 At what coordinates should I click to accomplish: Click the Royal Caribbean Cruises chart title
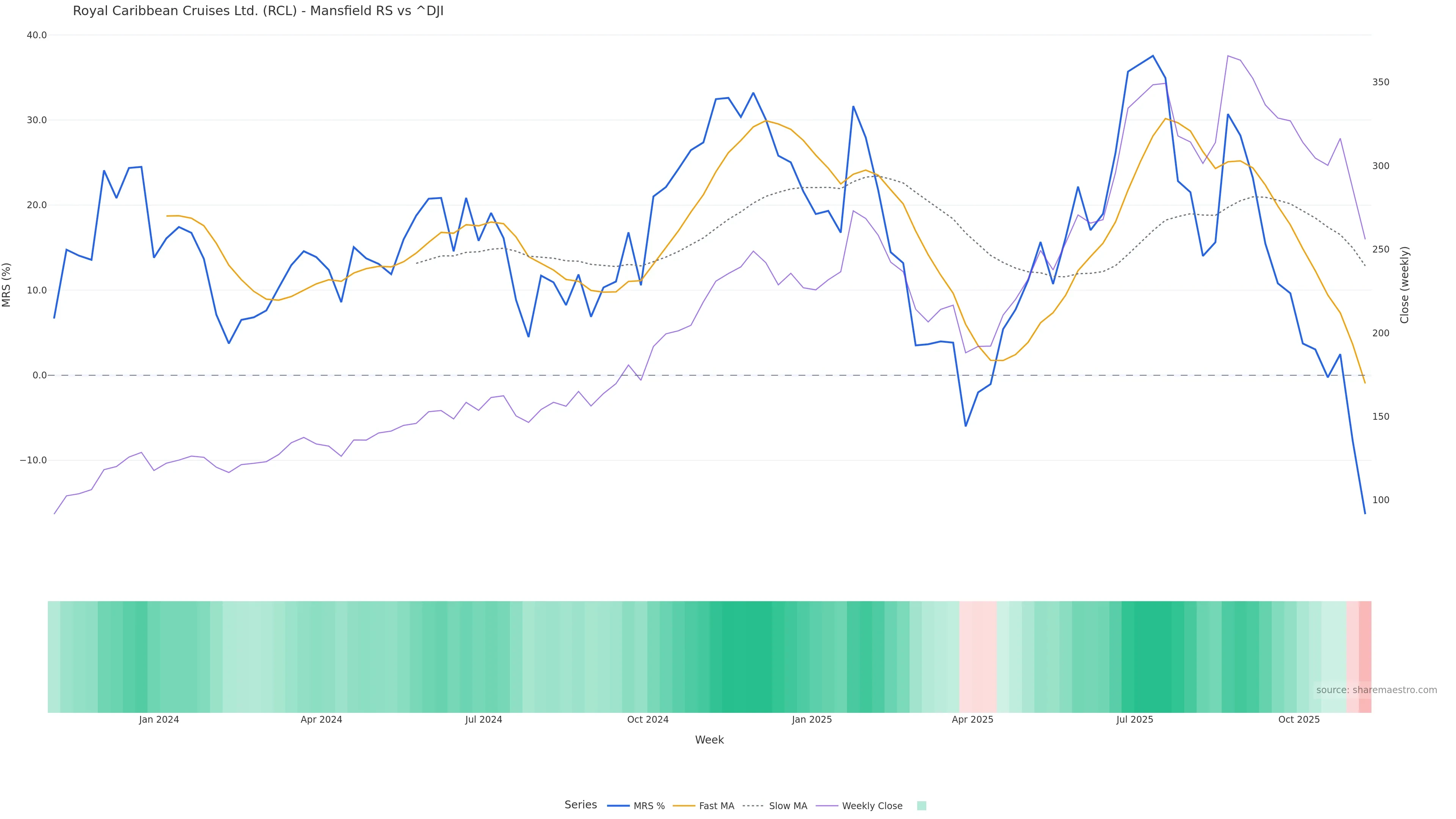click(x=258, y=11)
